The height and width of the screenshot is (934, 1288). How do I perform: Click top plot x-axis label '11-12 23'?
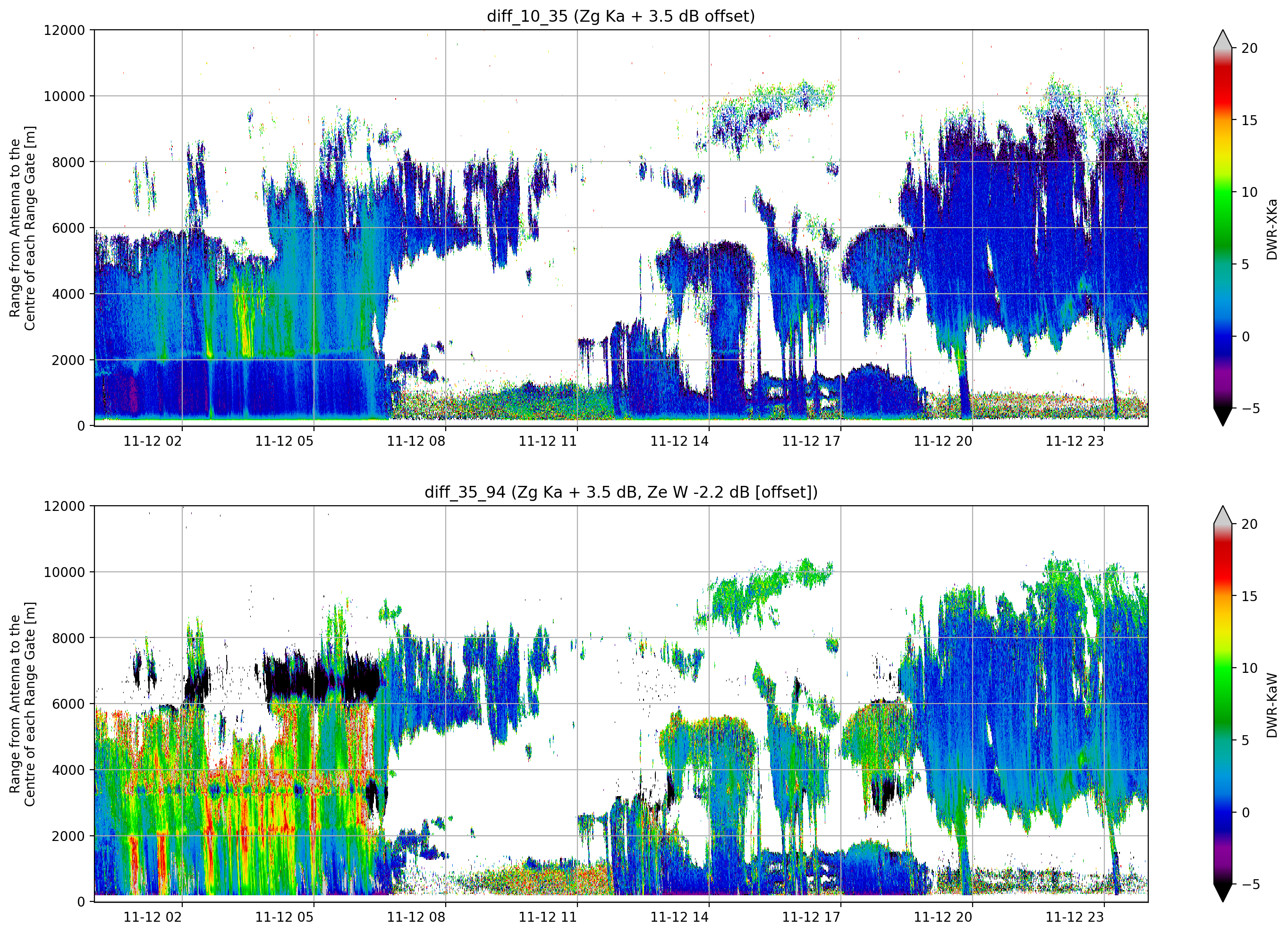(1075, 442)
